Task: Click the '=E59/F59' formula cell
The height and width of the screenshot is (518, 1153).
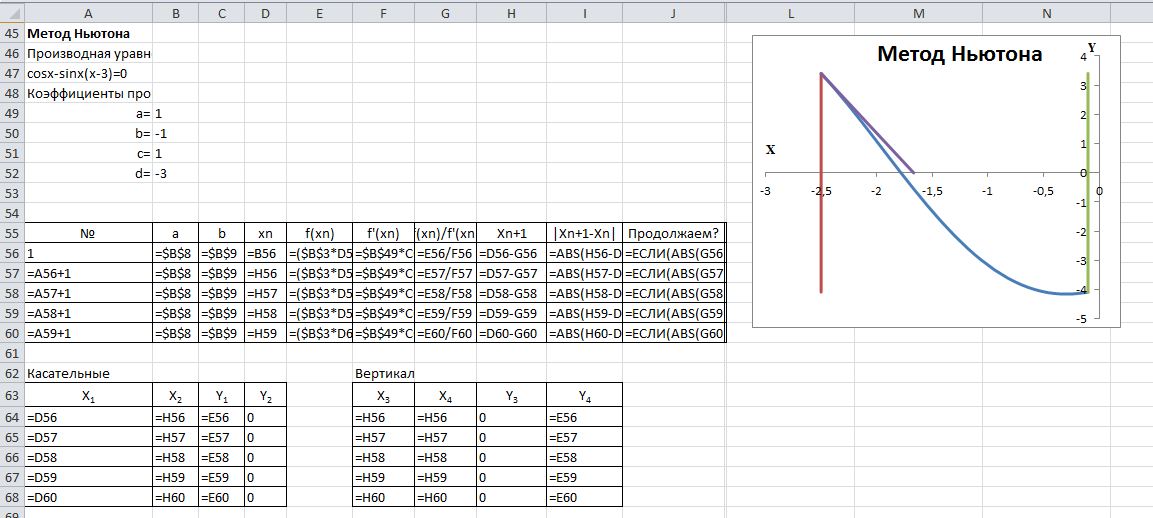Action: (x=445, y=313)
